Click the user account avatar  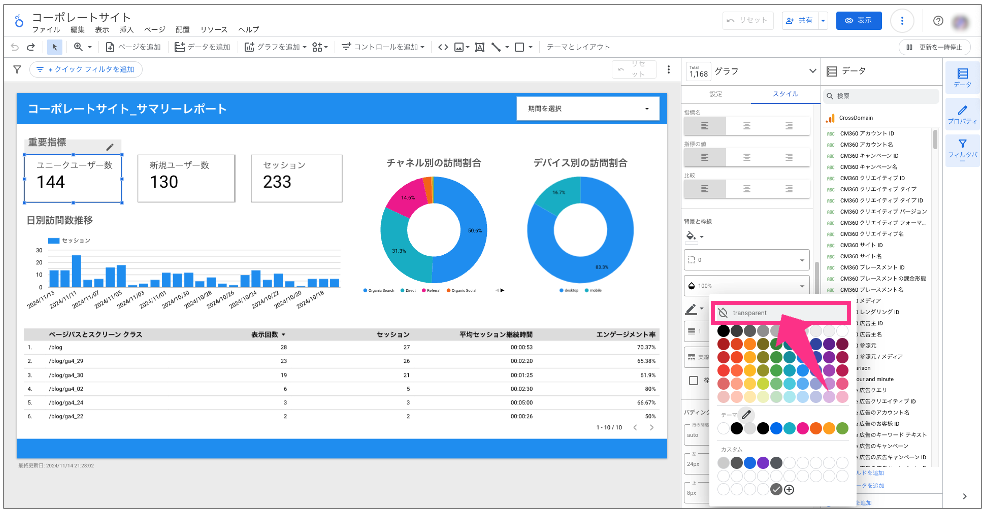click(x=961, y=21)
